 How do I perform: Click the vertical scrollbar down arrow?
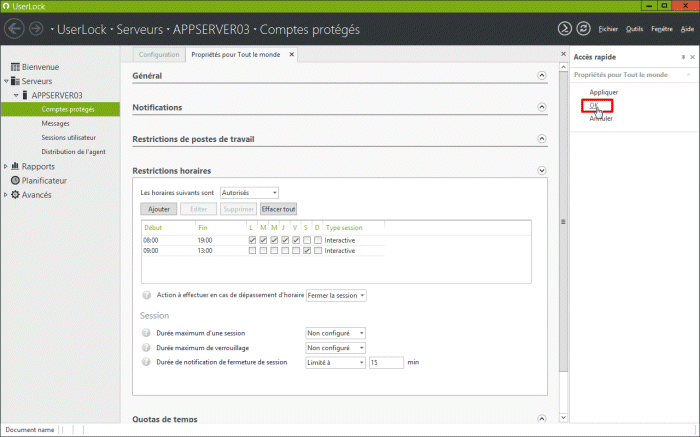pyautogui.click(x=563, y=417)
